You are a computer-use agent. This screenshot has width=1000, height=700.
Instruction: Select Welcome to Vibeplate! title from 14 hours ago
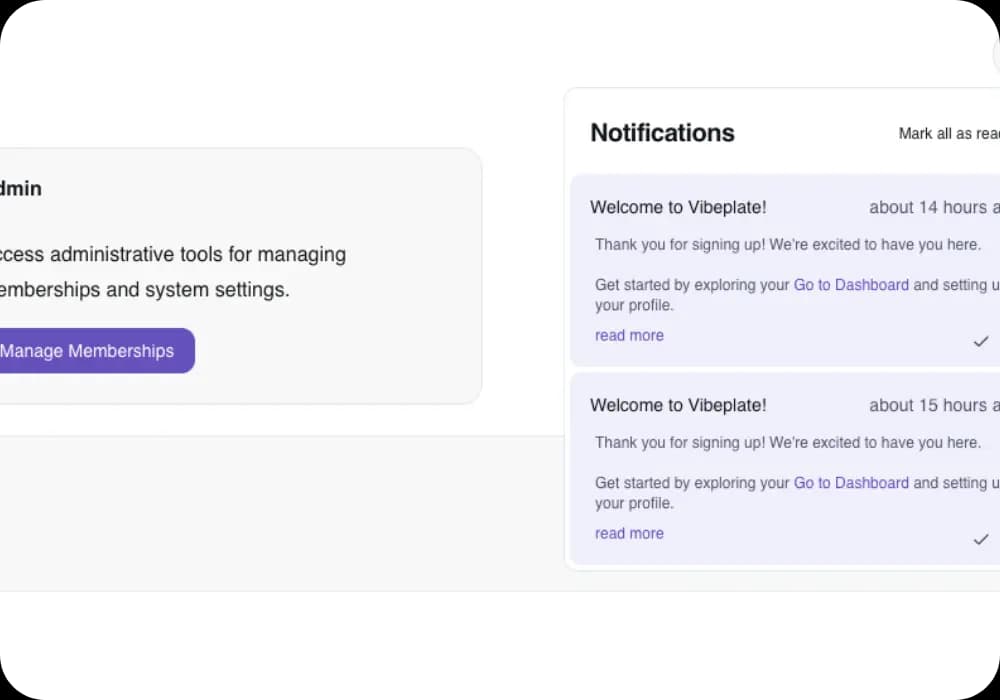(x=678, y=207)
